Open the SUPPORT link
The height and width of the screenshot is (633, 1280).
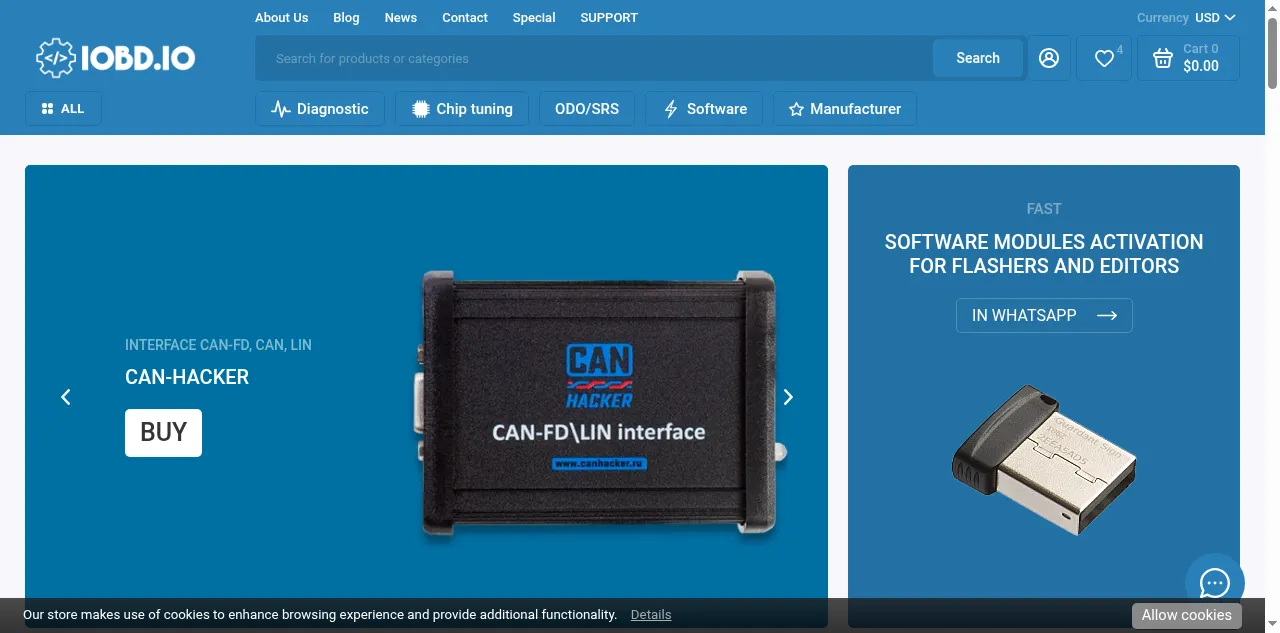click(609, 17)
